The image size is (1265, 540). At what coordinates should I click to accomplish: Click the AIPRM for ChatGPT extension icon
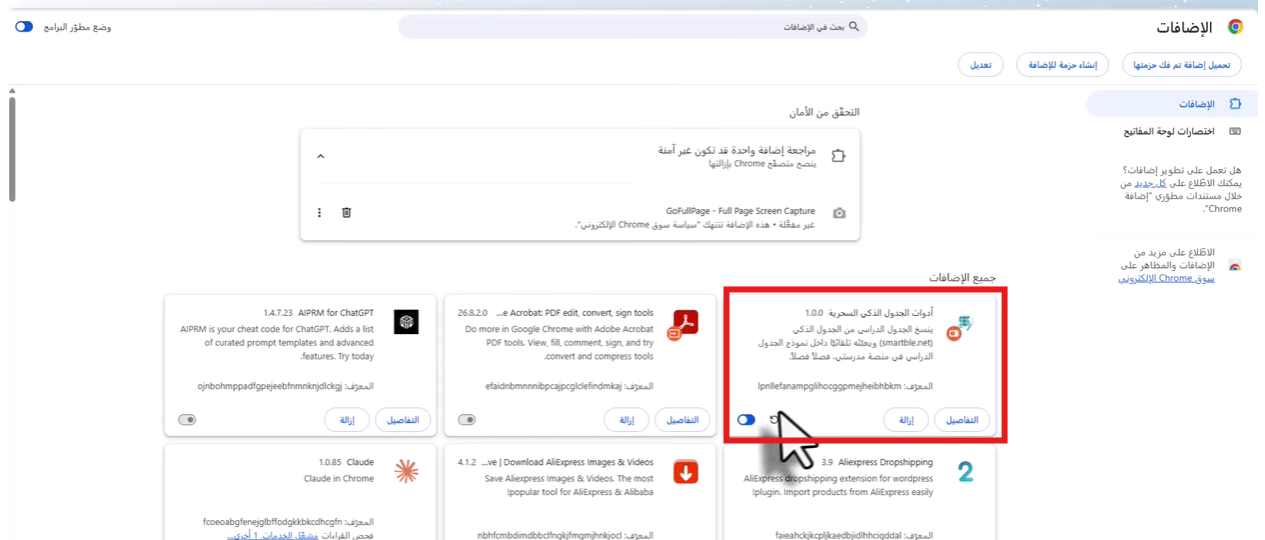(x=406, y=322)
